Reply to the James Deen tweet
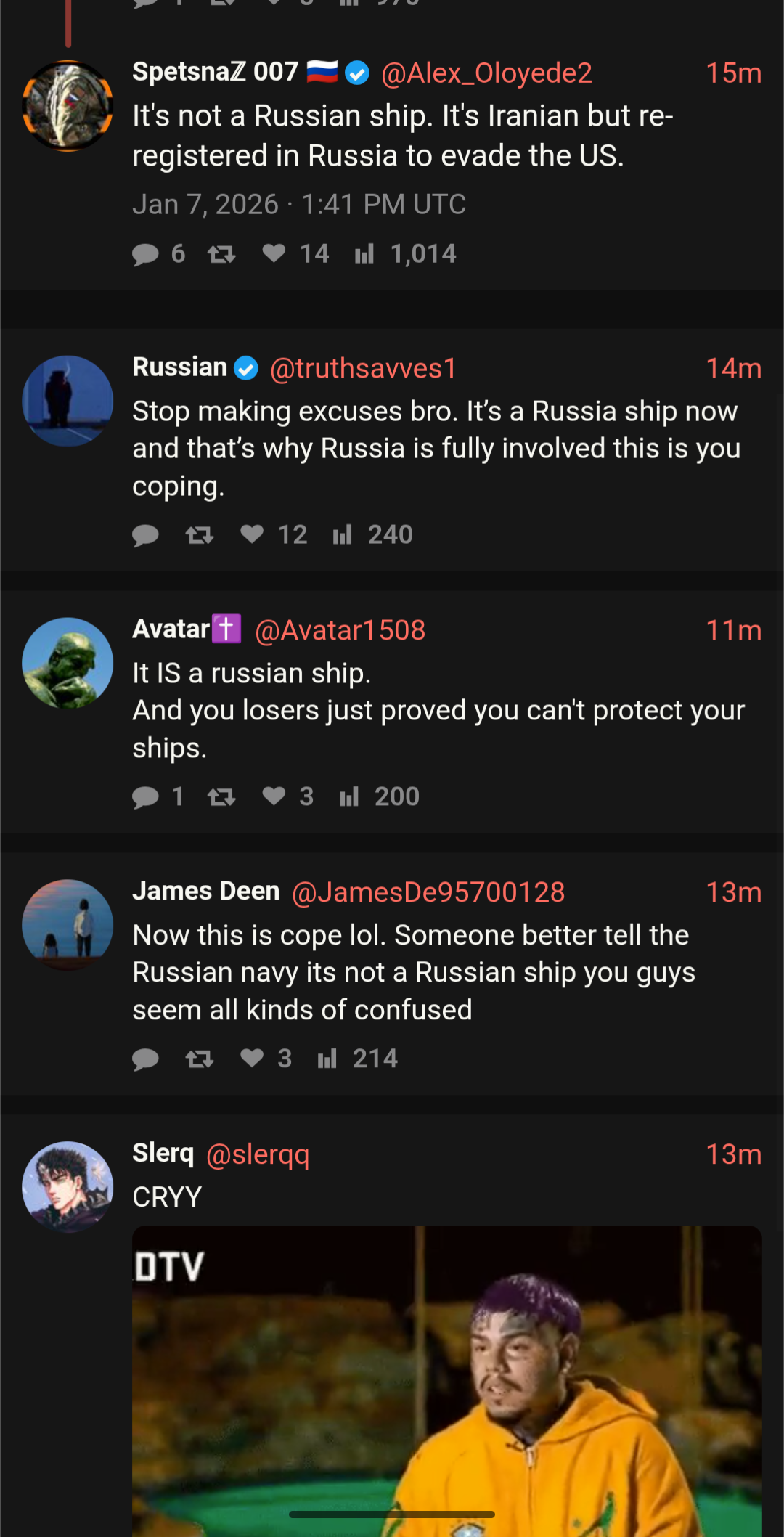This screenshot has height=1537, width=784. point(146,1059)
